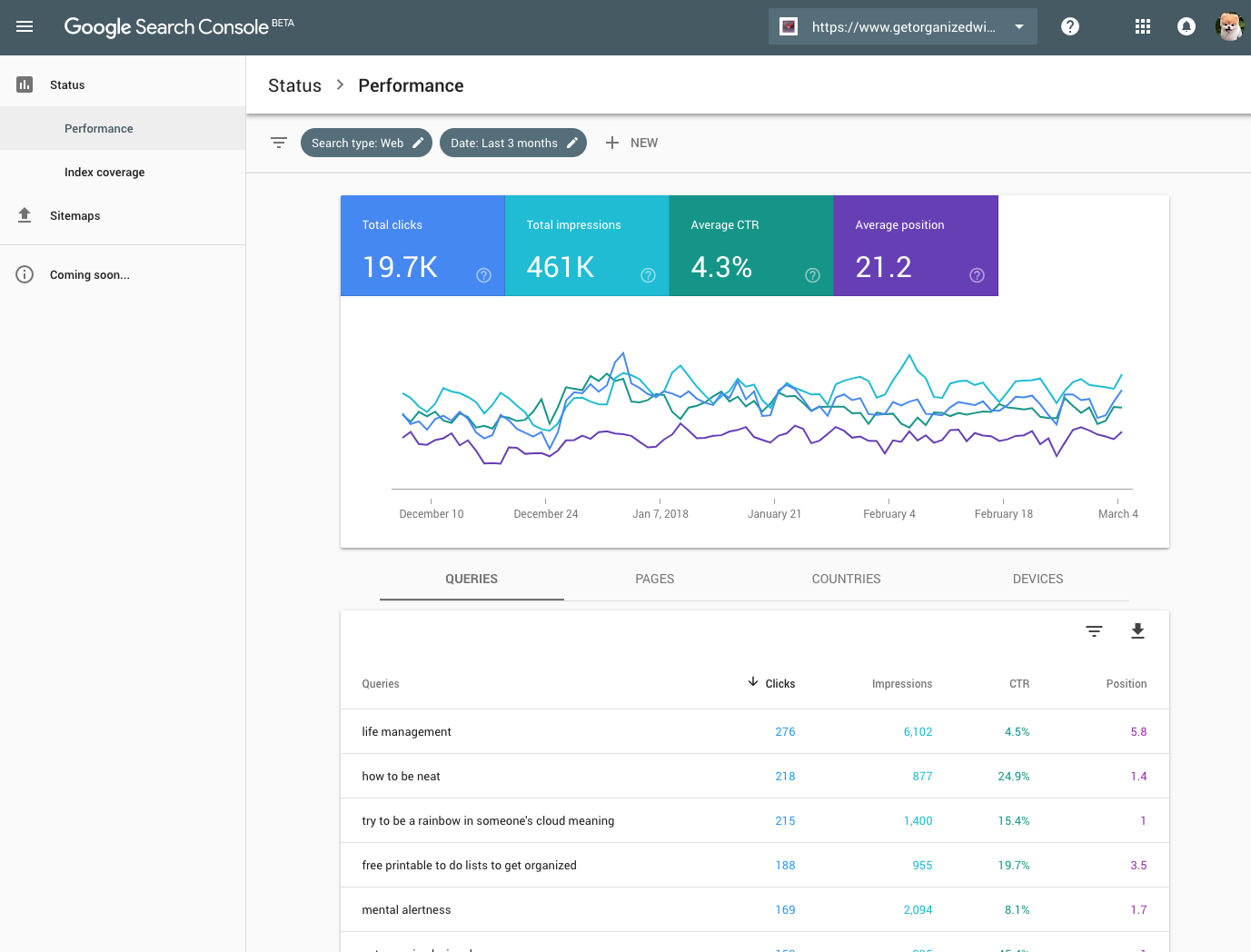Screen dimensions: 1251x952
Task: Open Index coverage in the sidebar
Action: (104, 173)
